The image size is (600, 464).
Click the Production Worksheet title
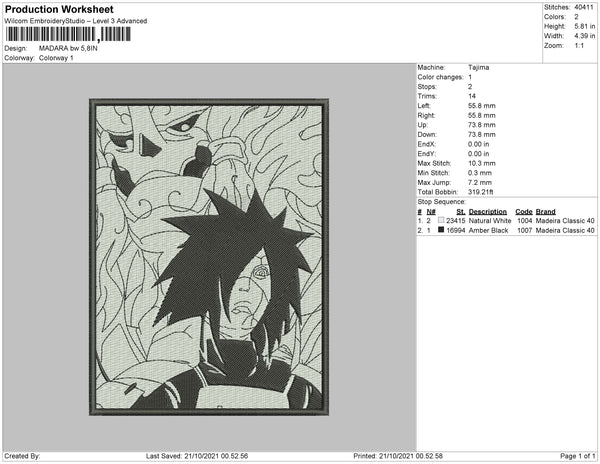point(59,9)
